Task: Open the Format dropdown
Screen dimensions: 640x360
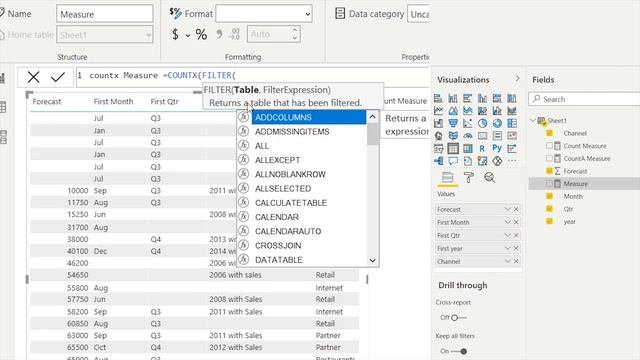Action: click(264, 14)
